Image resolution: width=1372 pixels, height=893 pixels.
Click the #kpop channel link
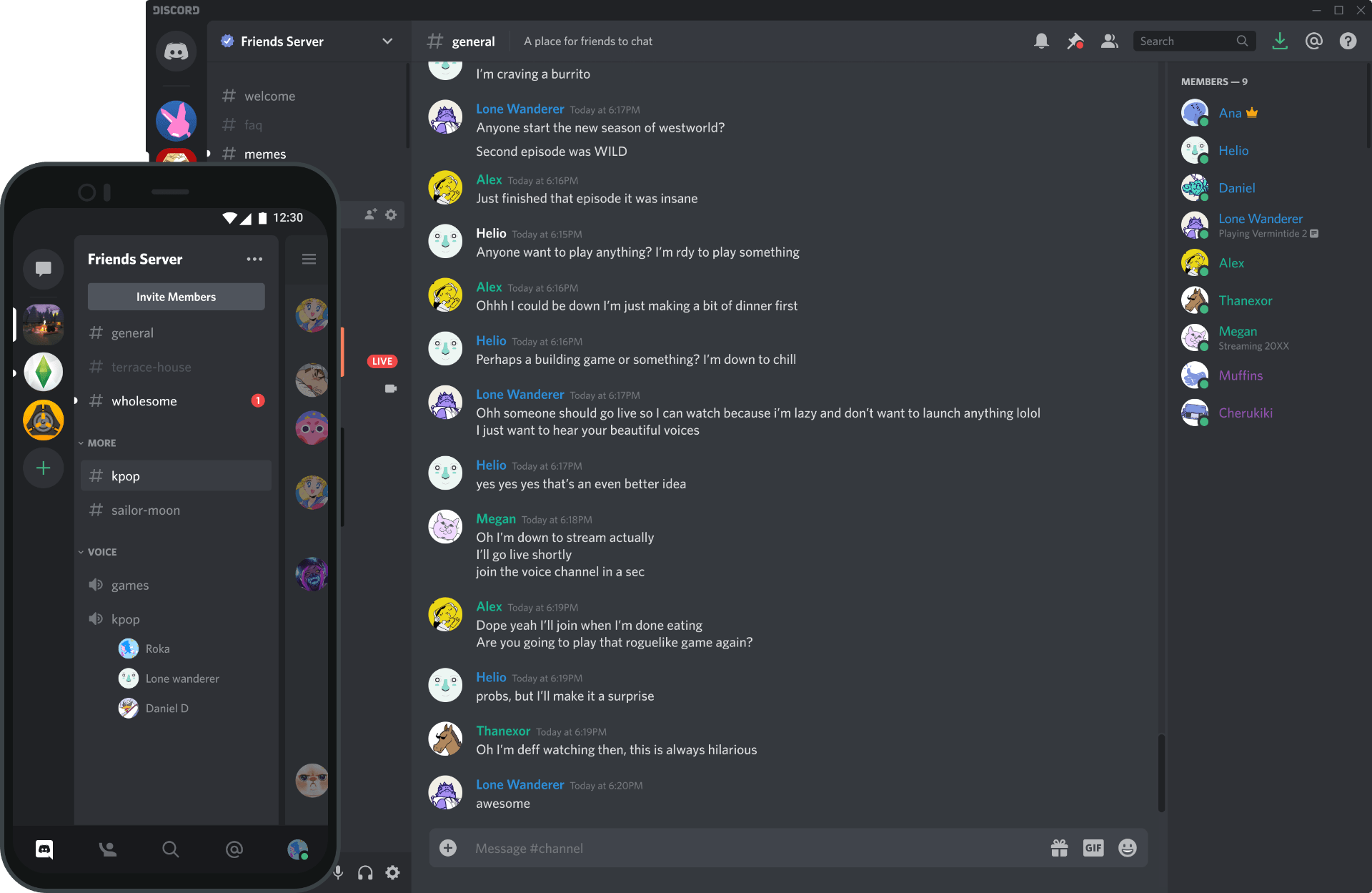coord(175,475)
